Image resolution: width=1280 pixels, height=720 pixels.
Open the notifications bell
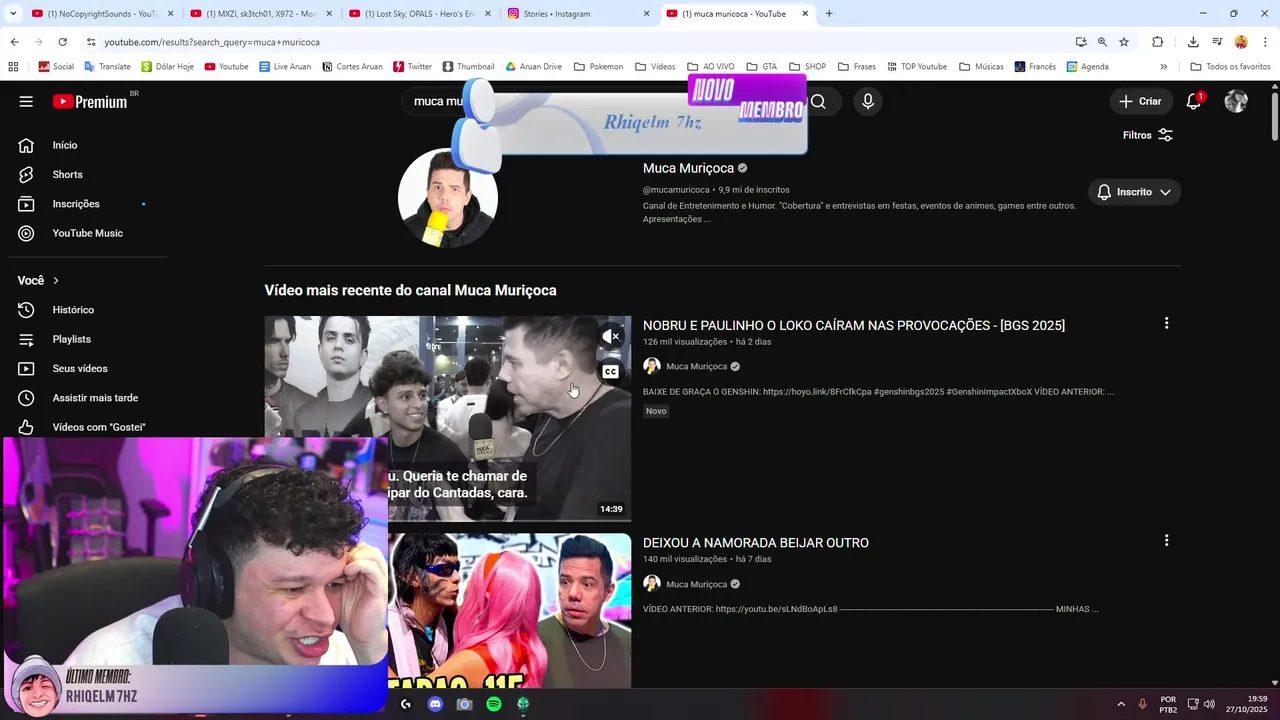[x=1193, y=101]
